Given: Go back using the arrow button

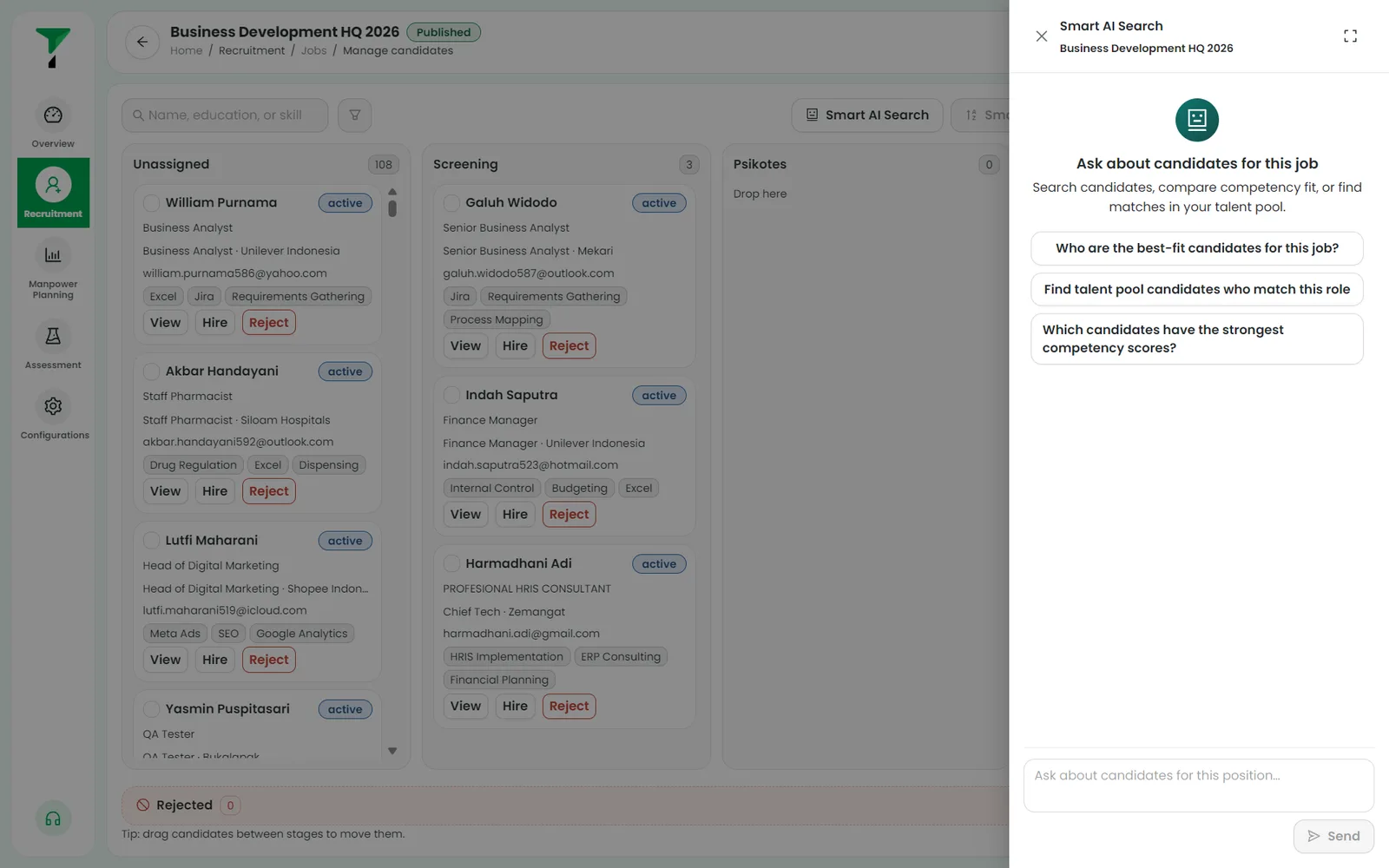Looking at the screenshot, I should tap(142, 42).
